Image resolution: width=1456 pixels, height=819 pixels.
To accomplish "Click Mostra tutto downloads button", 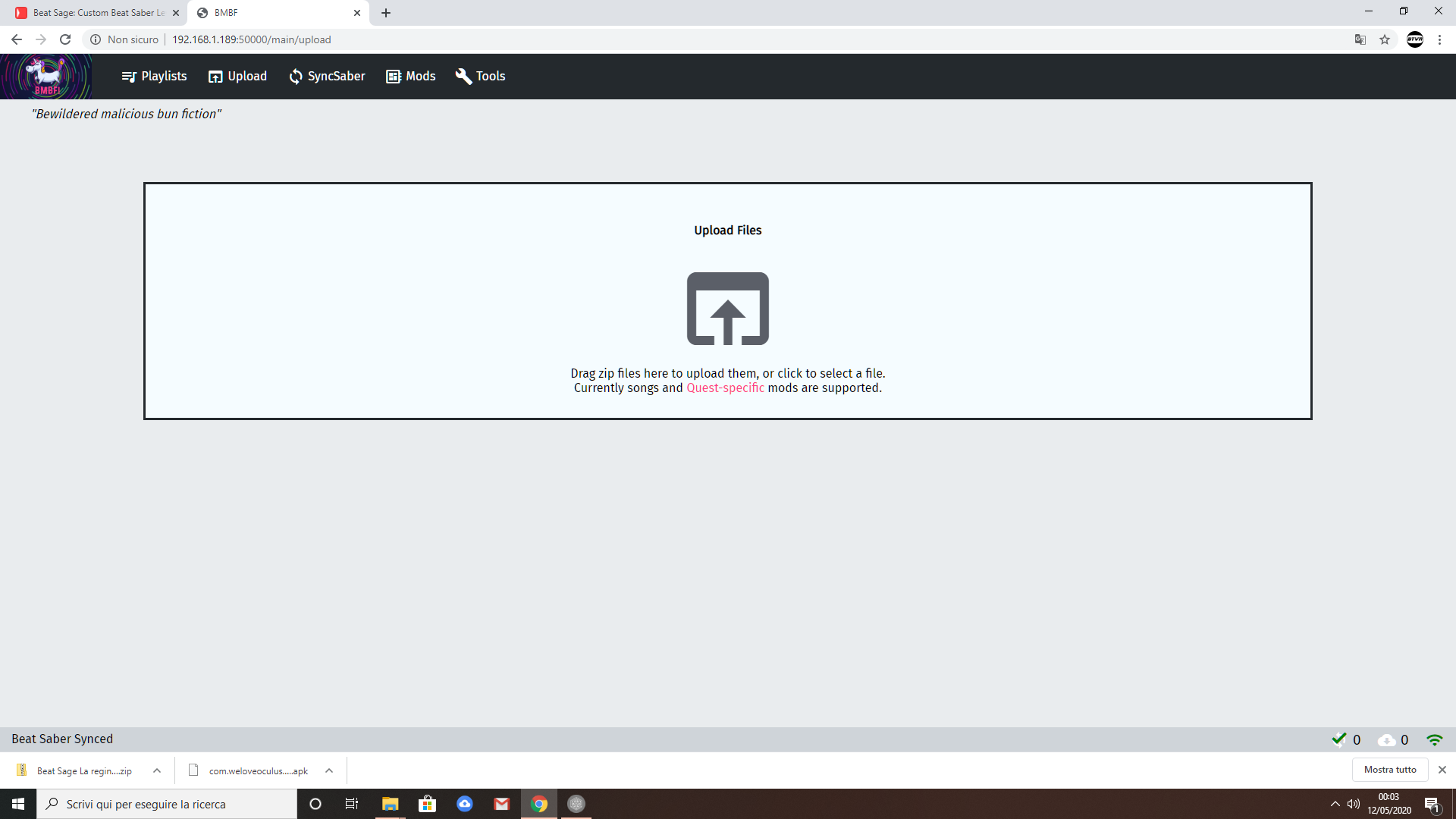I will [1390, 770].
